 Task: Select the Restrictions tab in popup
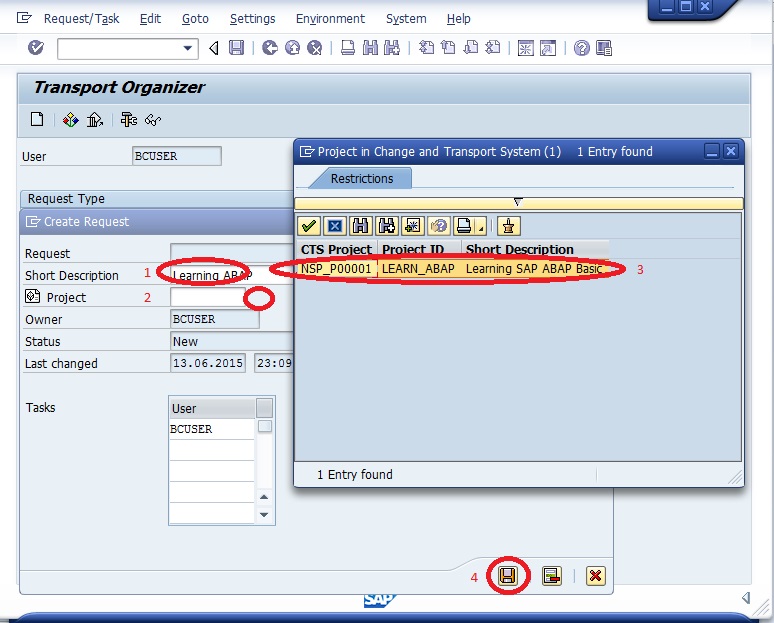[362, 179]
